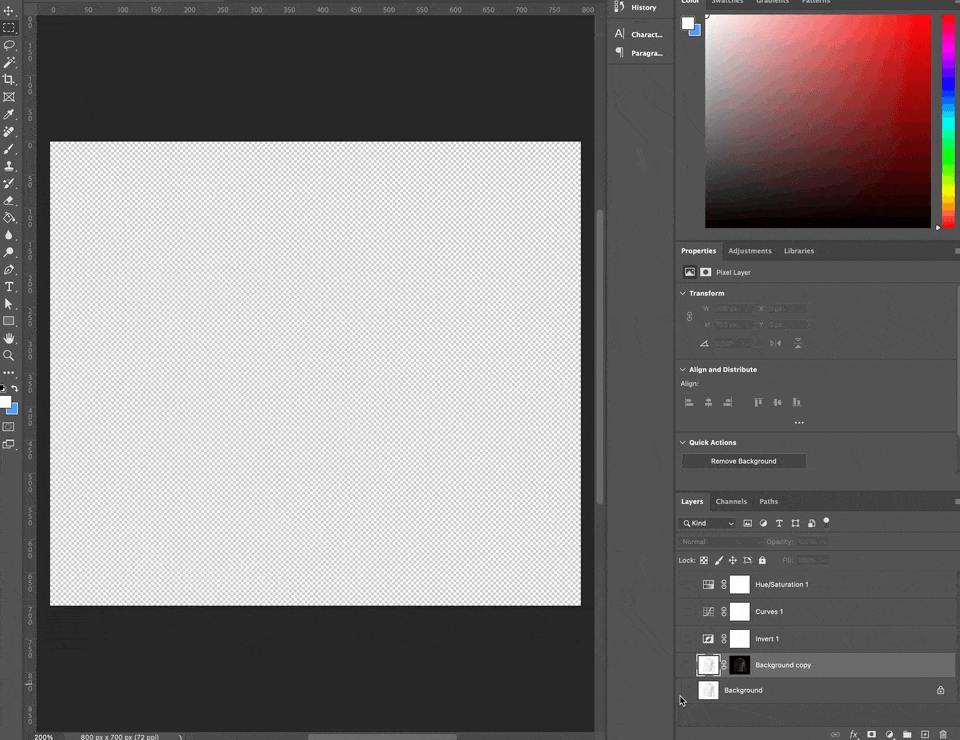Screen dimensions: 960x740
Task: Select the Pen tool
Action: (9, 269)
